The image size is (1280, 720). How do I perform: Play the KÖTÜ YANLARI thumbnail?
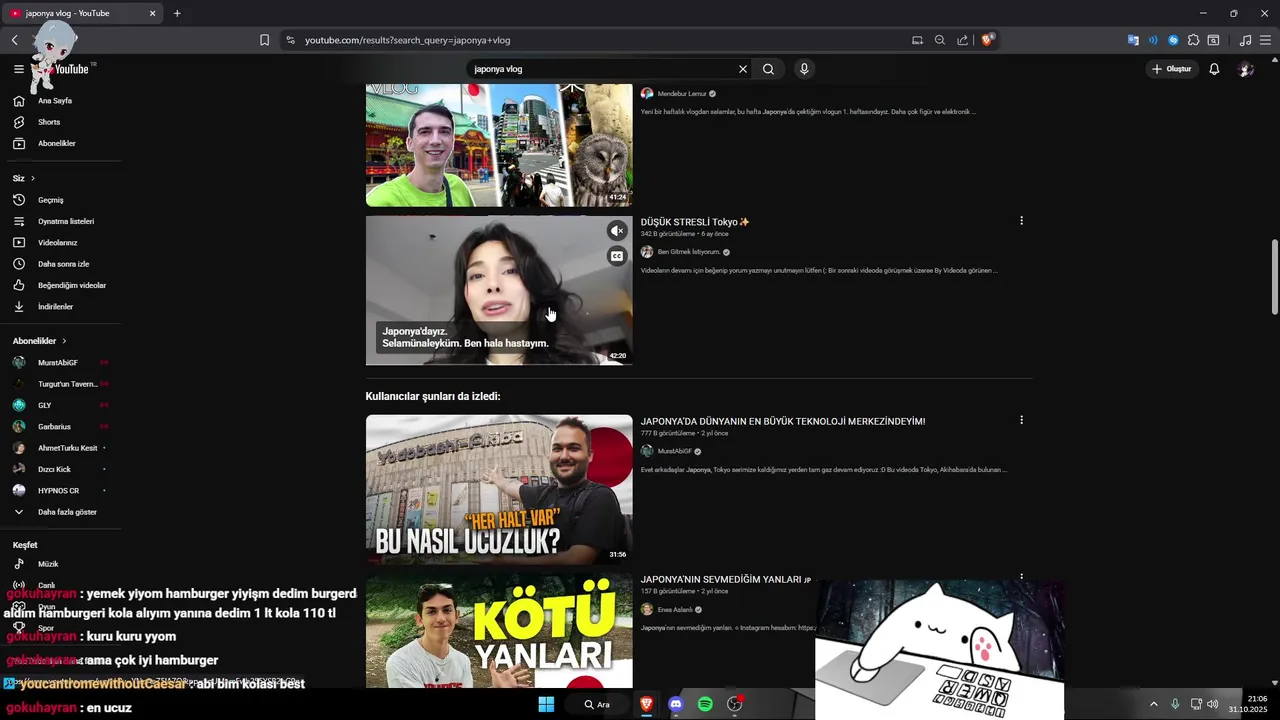pyautogui.click(x=499, y=630)
